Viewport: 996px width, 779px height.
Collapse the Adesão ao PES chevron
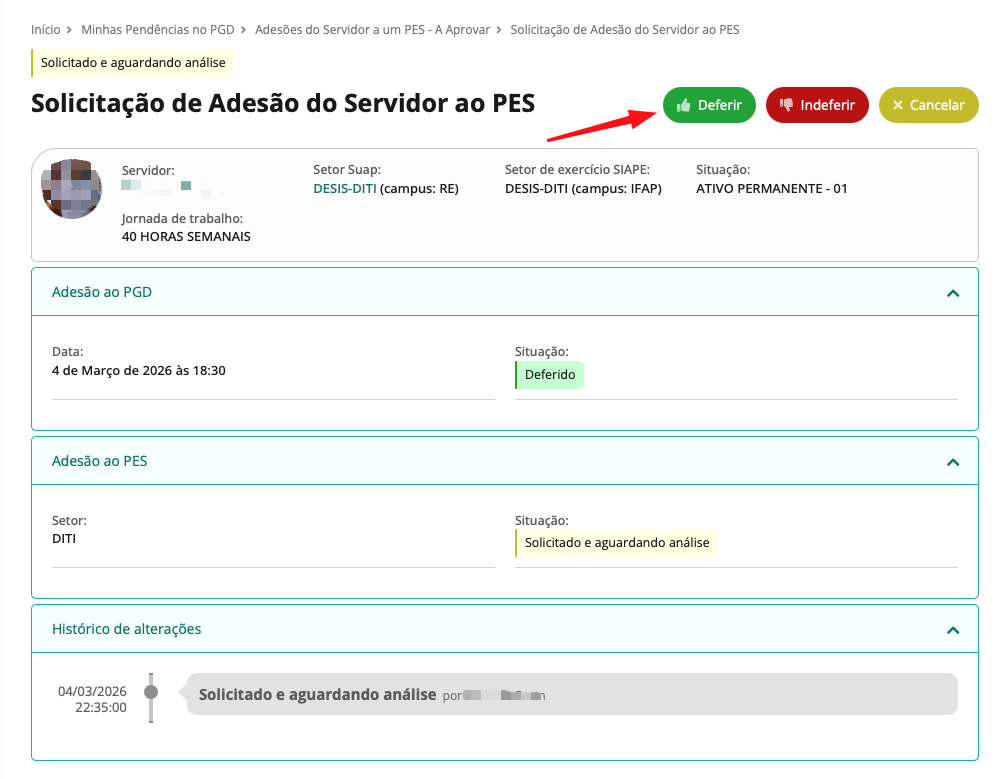click(952, 462)
